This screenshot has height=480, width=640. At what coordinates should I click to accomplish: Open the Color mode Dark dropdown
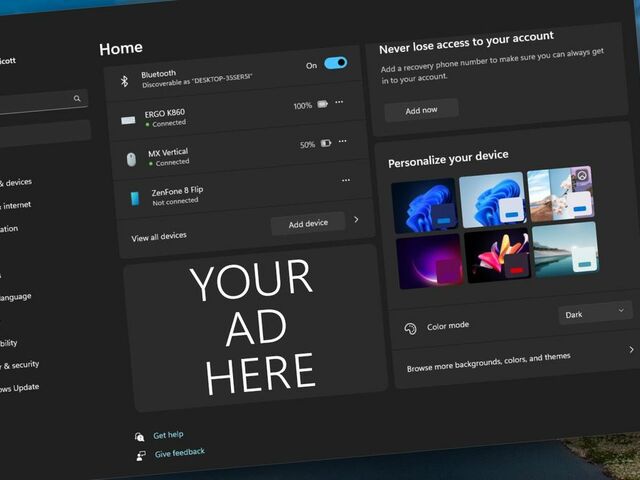pyautogui.click(x=595, y=313)
